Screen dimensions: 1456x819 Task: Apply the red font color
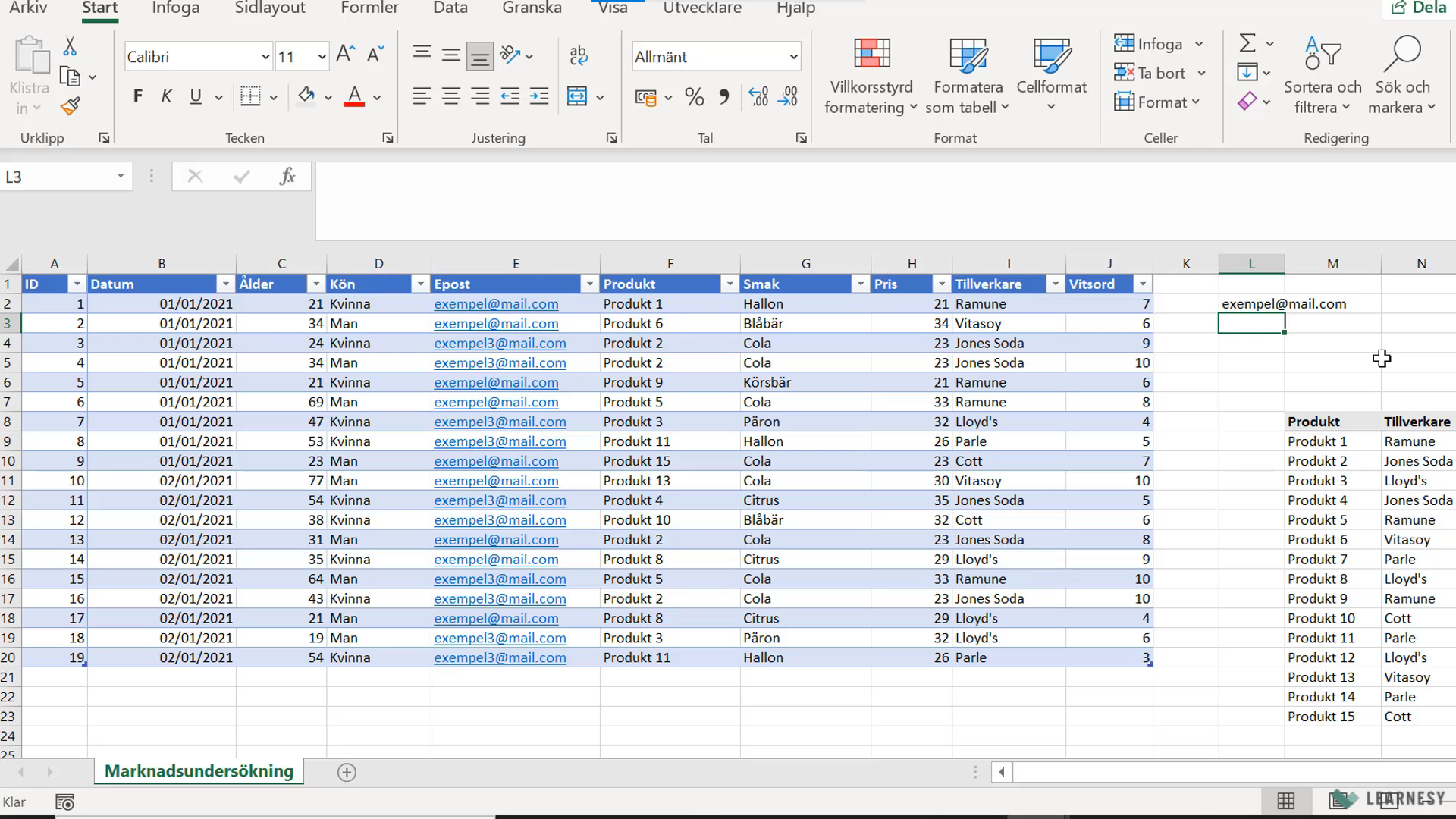pos(354,96)
